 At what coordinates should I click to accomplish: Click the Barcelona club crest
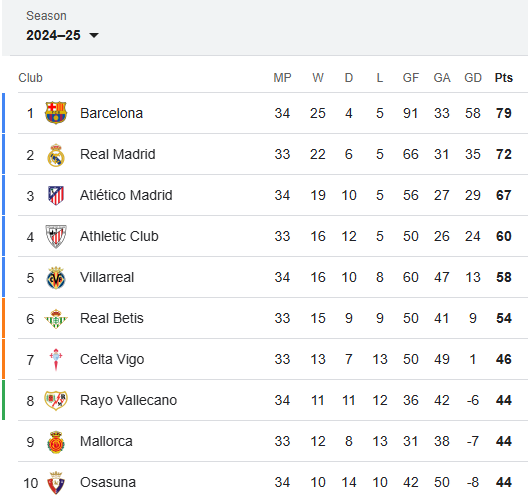point(56,113)
